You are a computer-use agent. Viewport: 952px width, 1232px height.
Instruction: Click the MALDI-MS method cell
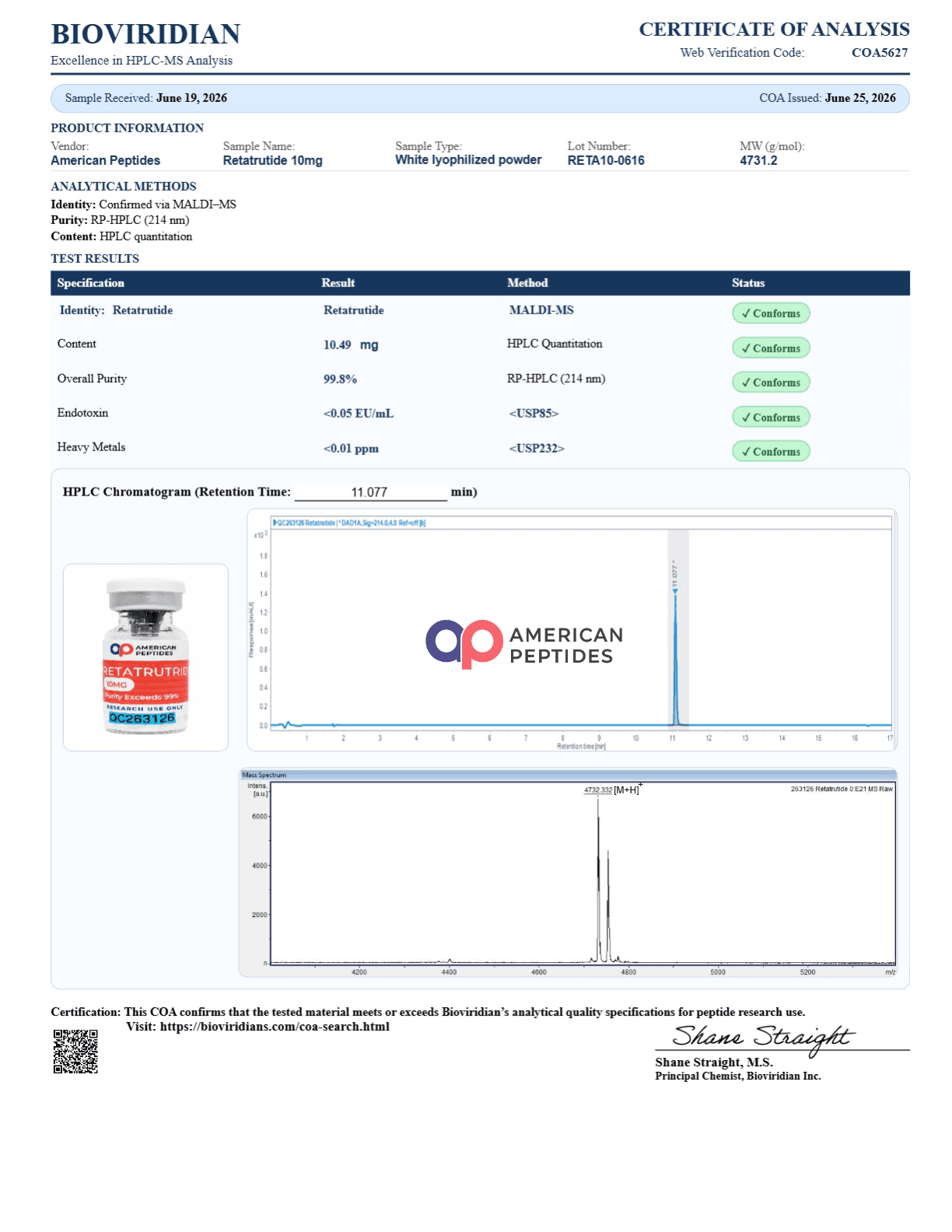tap(541, 310)
